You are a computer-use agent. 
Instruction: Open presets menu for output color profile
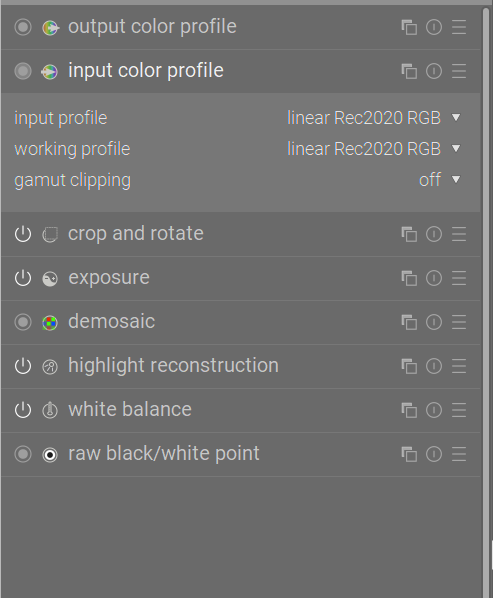tap(459, 27)
